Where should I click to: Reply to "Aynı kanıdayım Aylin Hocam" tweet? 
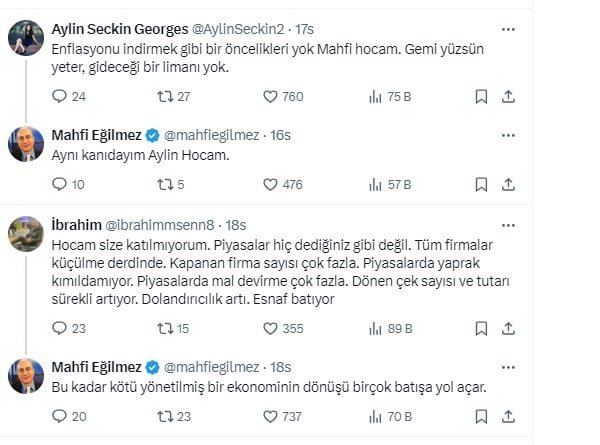tap(58, 184)
